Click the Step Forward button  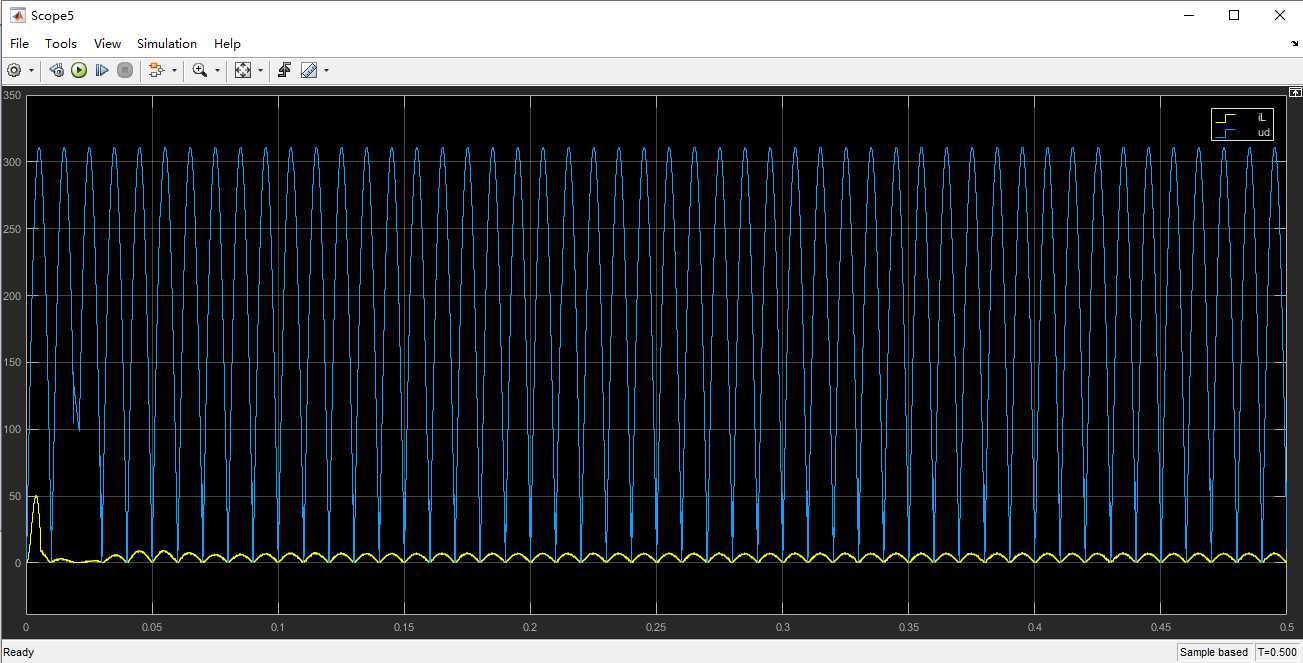click(x=102, y=70)
